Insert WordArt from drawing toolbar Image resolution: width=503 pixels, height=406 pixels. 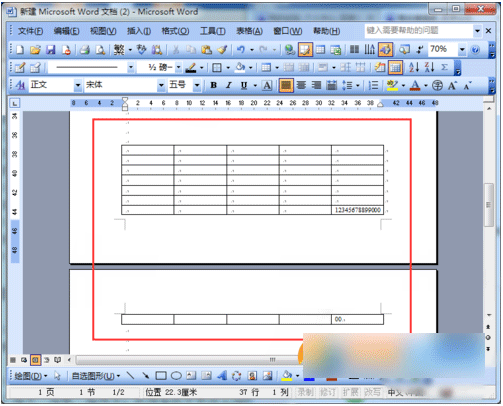tap(222, 376)
